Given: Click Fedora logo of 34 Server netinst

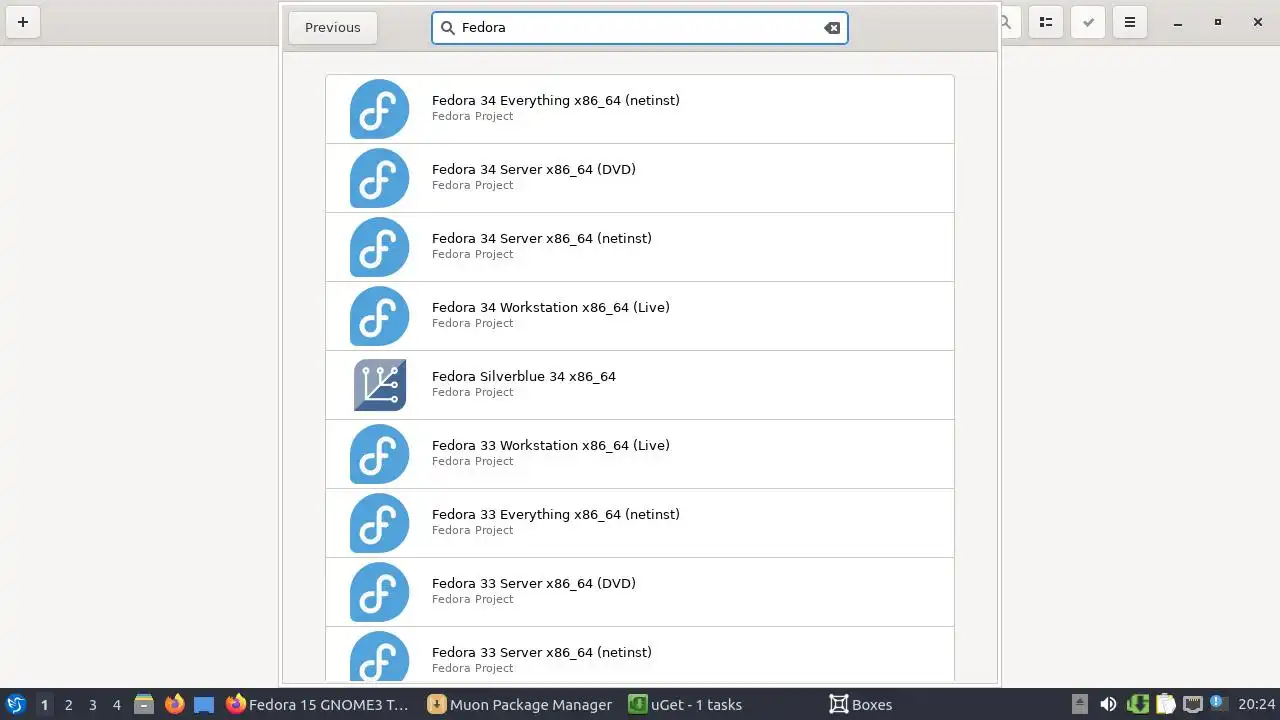Looking at the screenshot, I should (379, 247).
